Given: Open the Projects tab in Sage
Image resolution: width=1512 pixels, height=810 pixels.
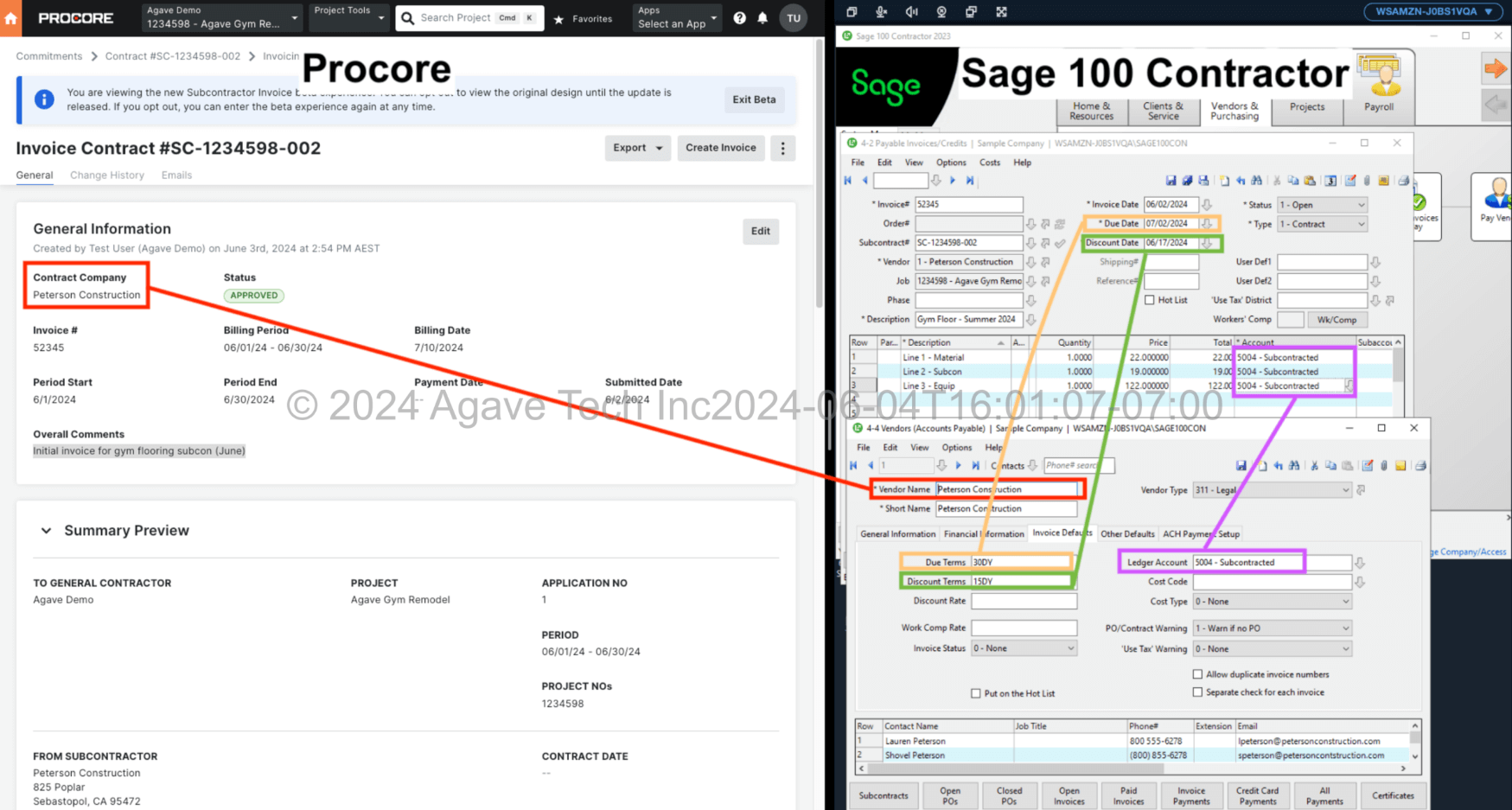Looking at the screenshot, I should click(x=1307, y=108).
